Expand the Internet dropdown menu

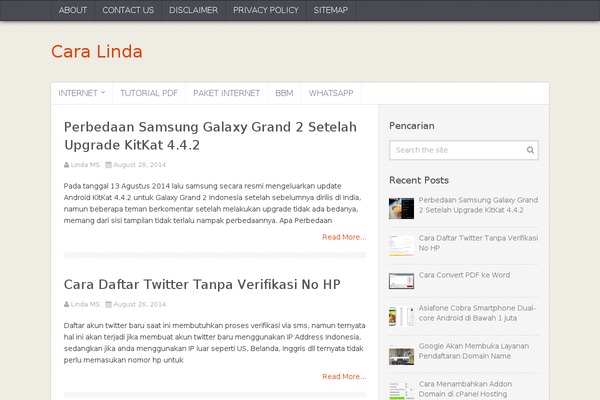pos(82,93)
